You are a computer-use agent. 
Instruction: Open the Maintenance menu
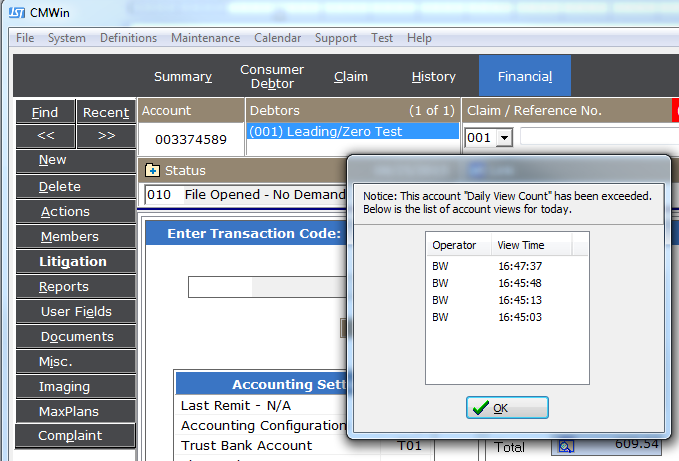point(205,38)
